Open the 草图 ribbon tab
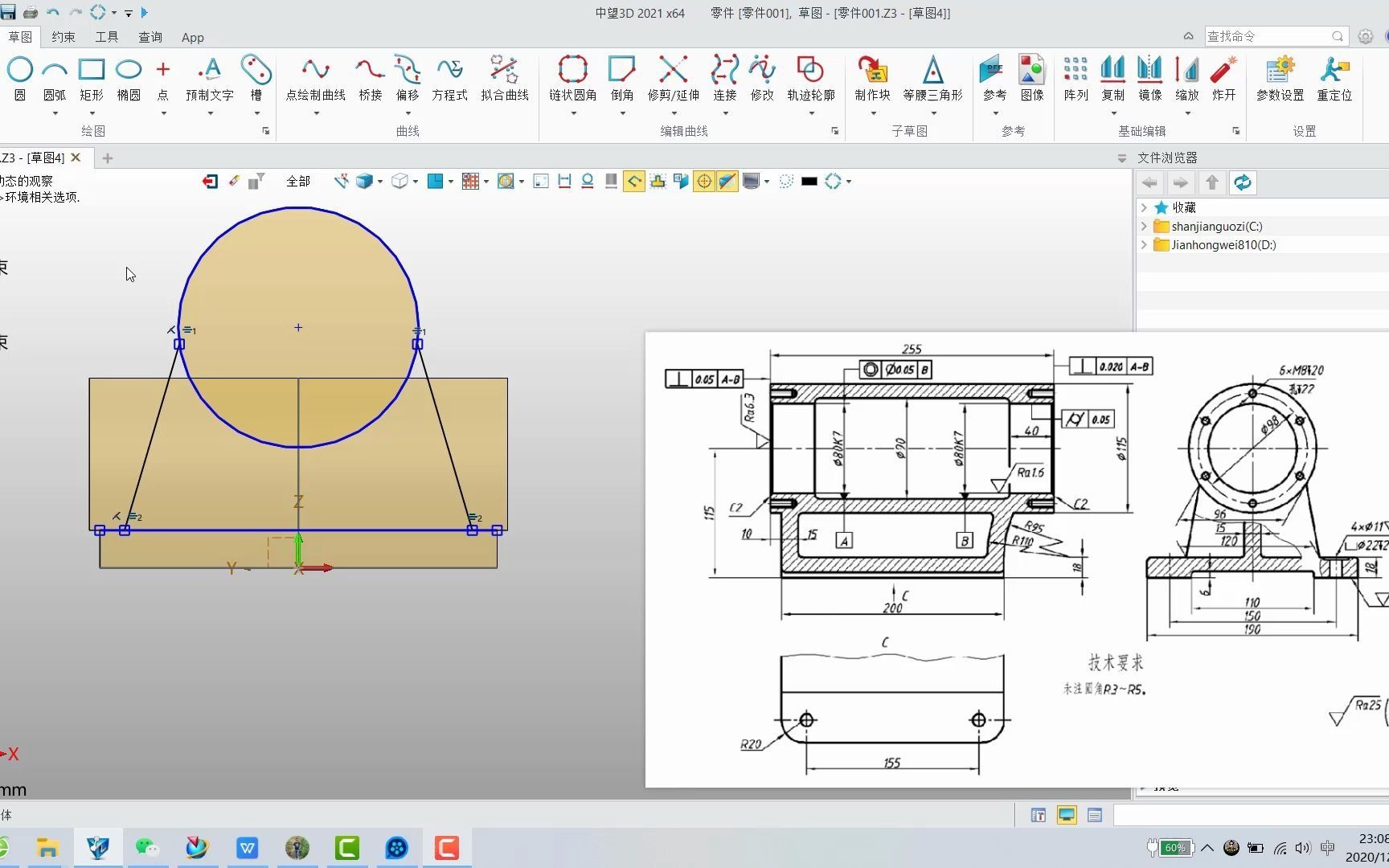Screen dimensions: 1389x868 click(x=20, y=37)
